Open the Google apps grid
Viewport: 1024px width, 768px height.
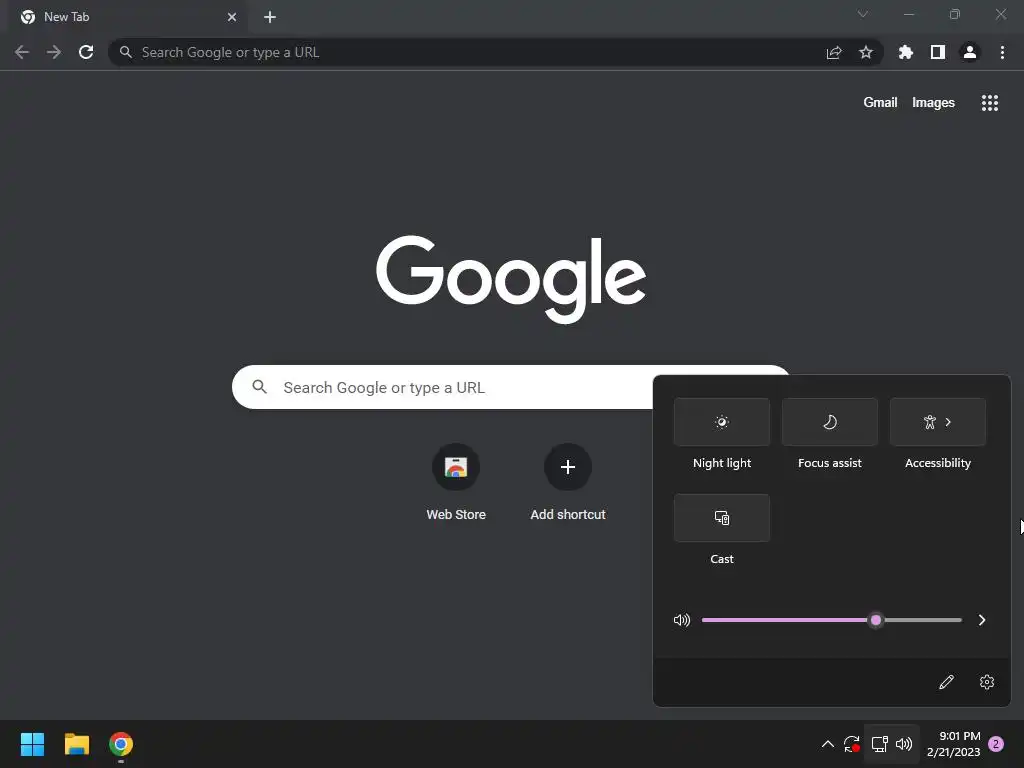(x=990, y=103)
